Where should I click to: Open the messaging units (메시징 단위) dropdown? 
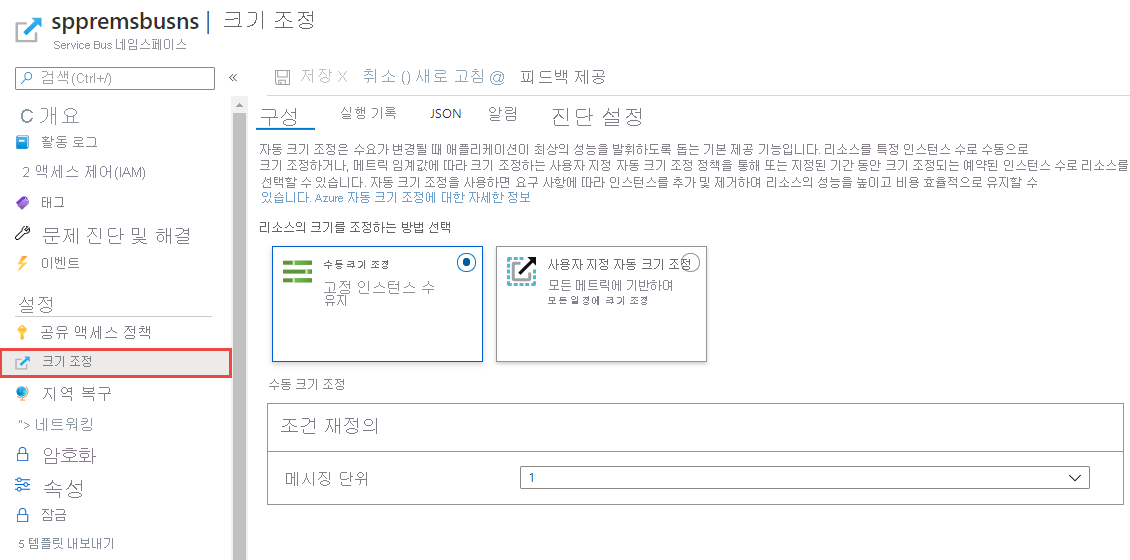click(x=804, y=478)
